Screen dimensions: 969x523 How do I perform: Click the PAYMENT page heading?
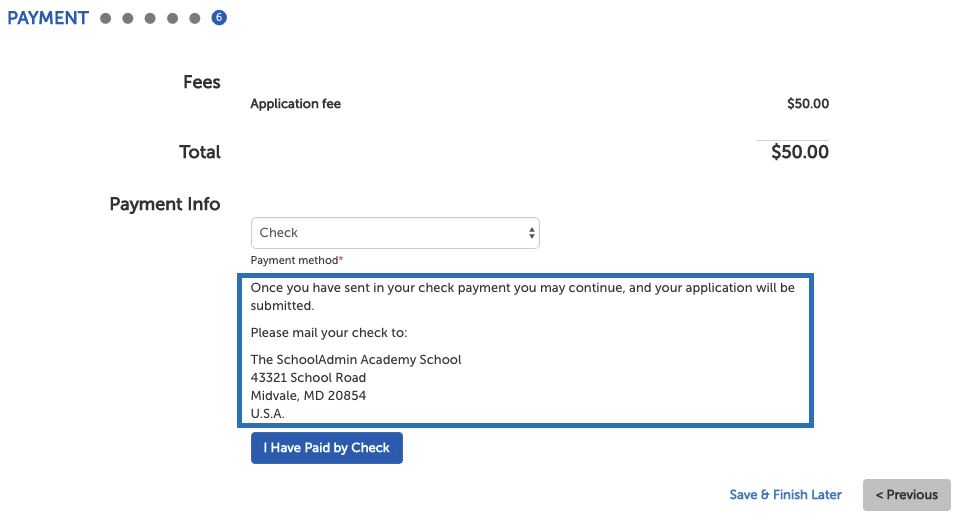point(48,19)
